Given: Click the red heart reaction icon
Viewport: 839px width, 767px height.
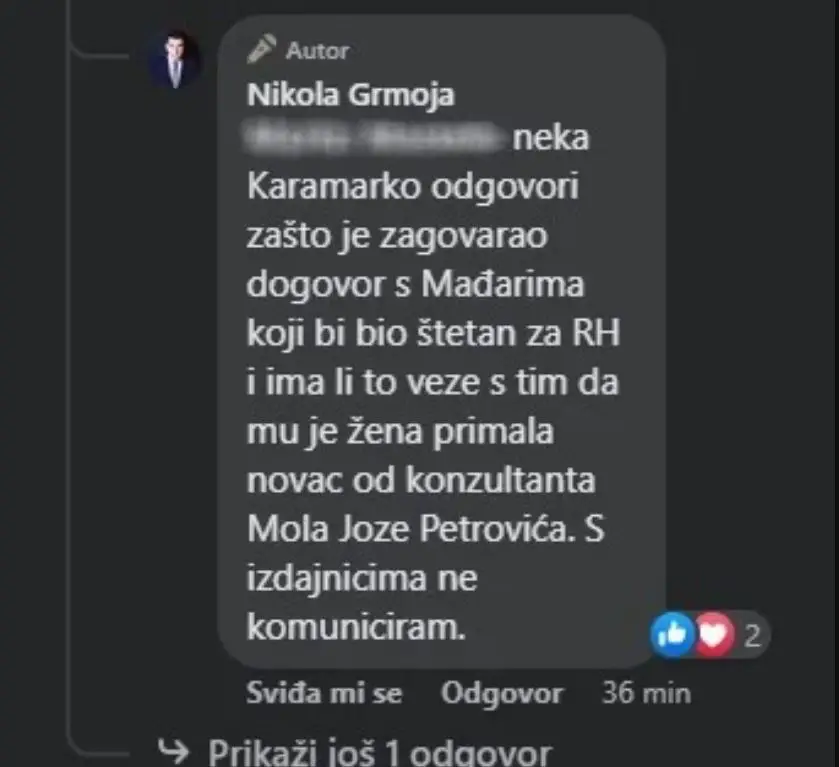Looking at the screenshot, I should (x=714, y=635).
